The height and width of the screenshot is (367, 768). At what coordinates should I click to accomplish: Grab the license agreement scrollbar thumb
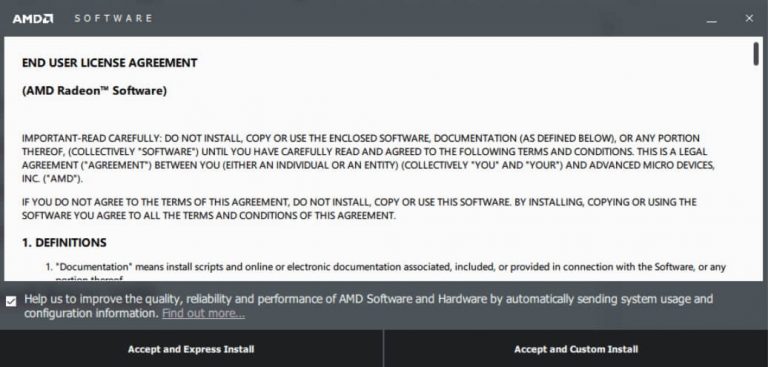click(756, 53)
